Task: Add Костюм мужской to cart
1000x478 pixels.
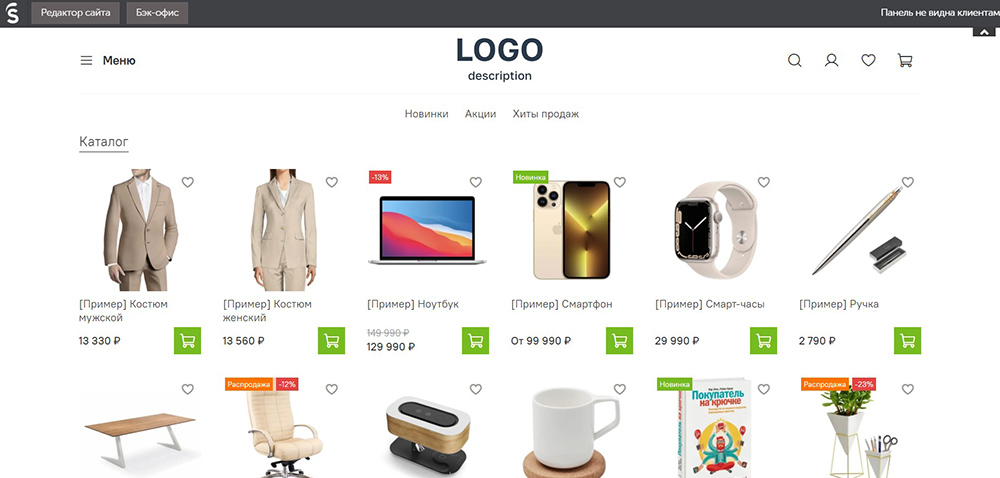Action: (188, 340)
